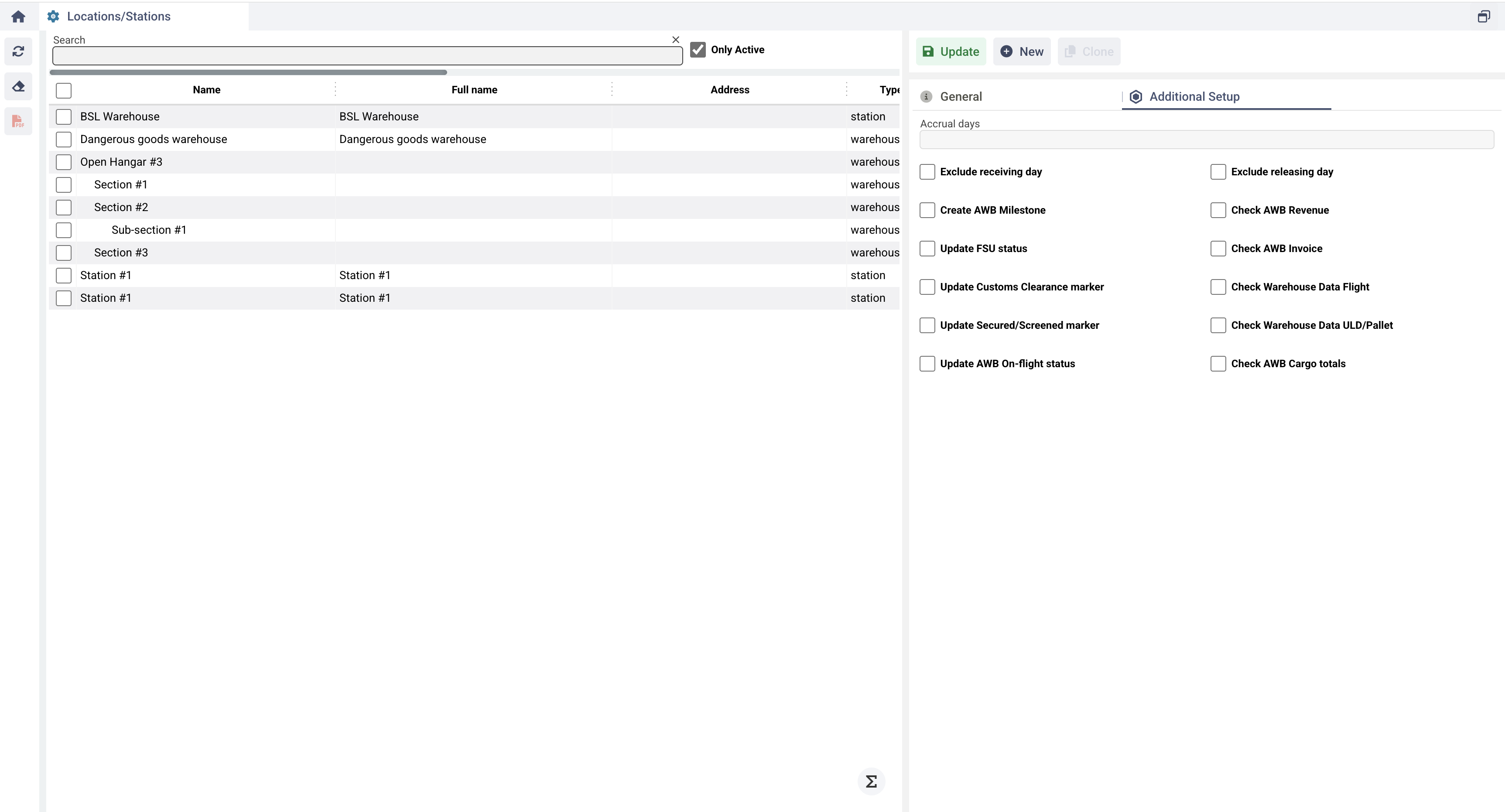Check the Check AWB Revenue option
Viewport: 1505px width, 812px height.
click(1218, 210)
